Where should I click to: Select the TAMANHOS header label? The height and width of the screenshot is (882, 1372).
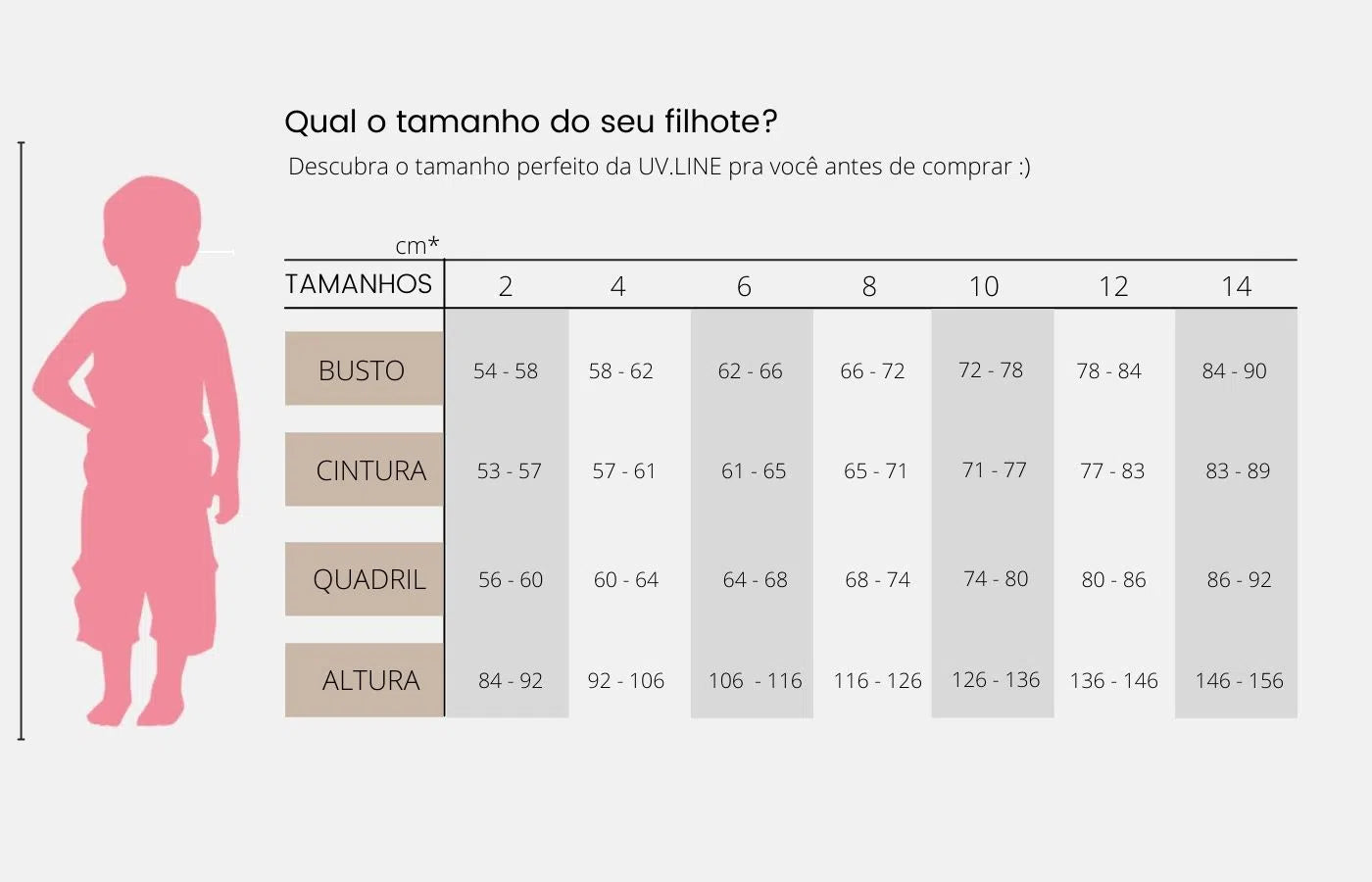pos(359,284)
